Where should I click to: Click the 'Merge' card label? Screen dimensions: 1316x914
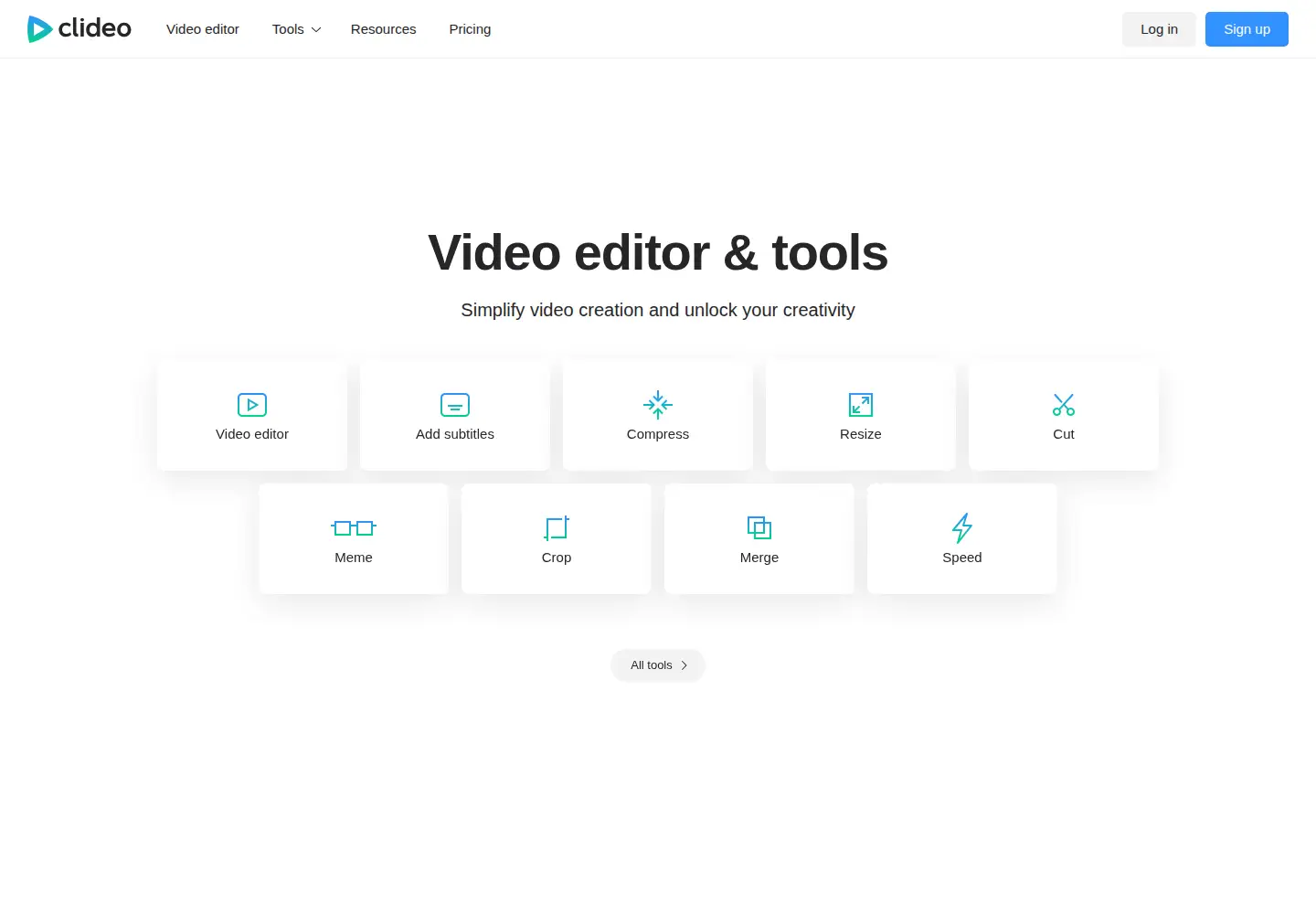point(759,558)
